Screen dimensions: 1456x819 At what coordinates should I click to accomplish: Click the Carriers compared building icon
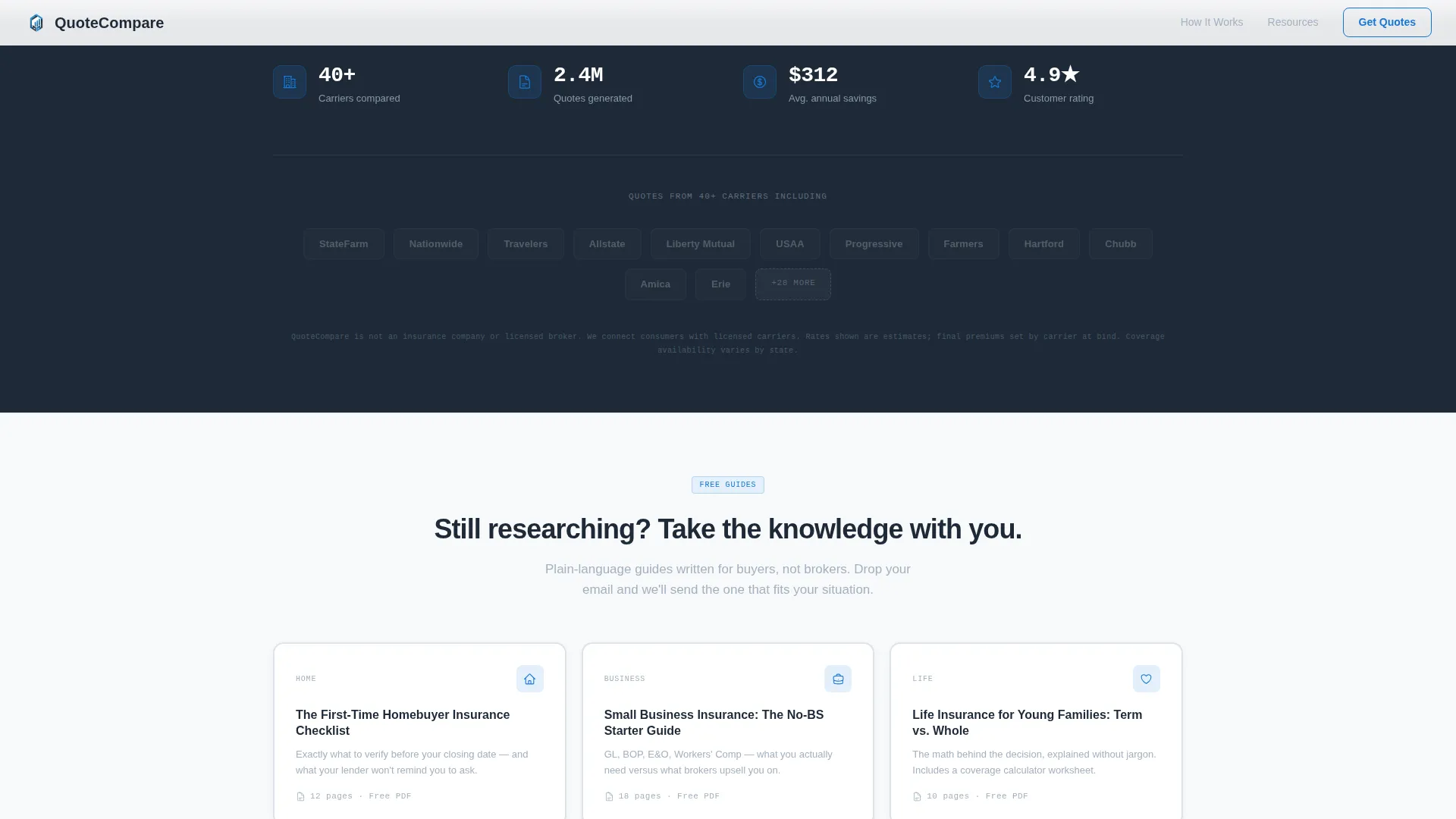point(290,82)
